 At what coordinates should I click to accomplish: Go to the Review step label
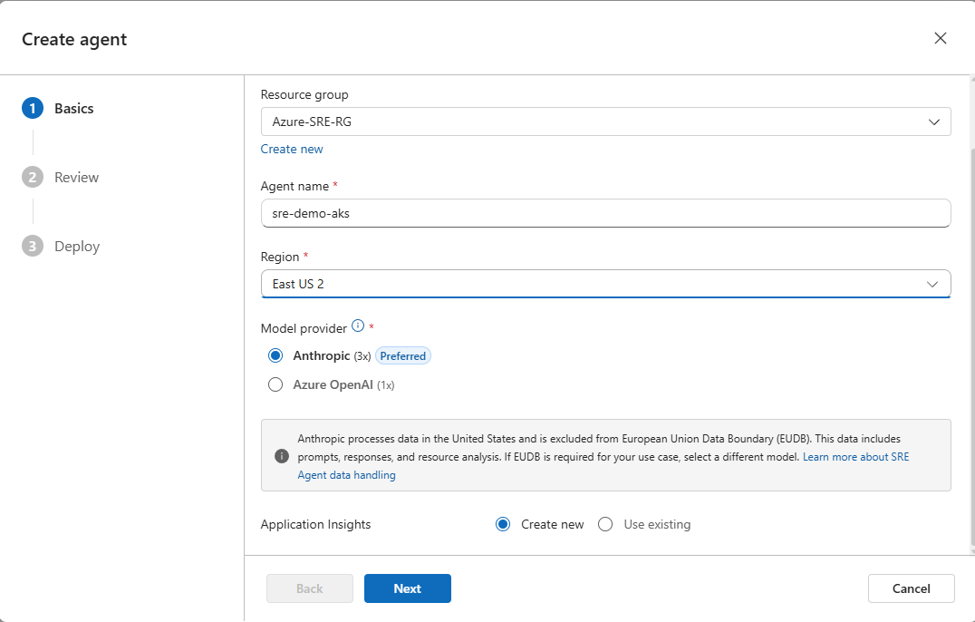(76, 177)
